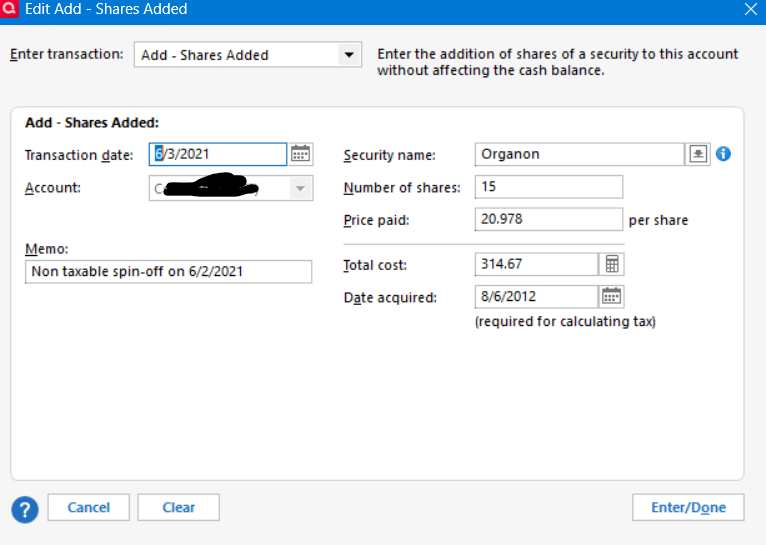766x545 pixels.
Task: Click the Enter/Done button
Action: click(688, 507)
